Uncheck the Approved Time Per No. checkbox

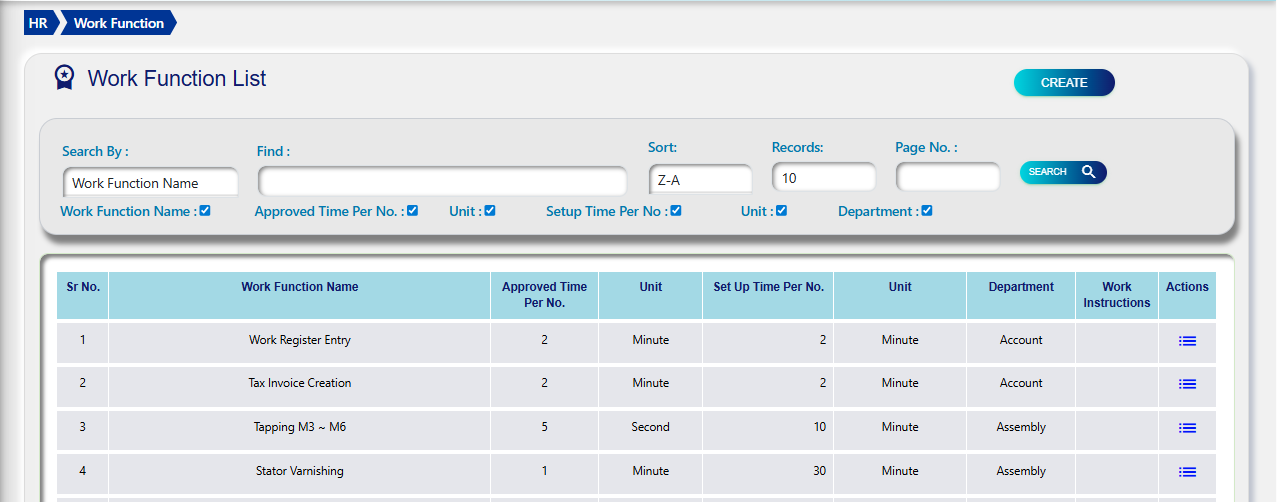pyautogui.click(x=412, y=211)
